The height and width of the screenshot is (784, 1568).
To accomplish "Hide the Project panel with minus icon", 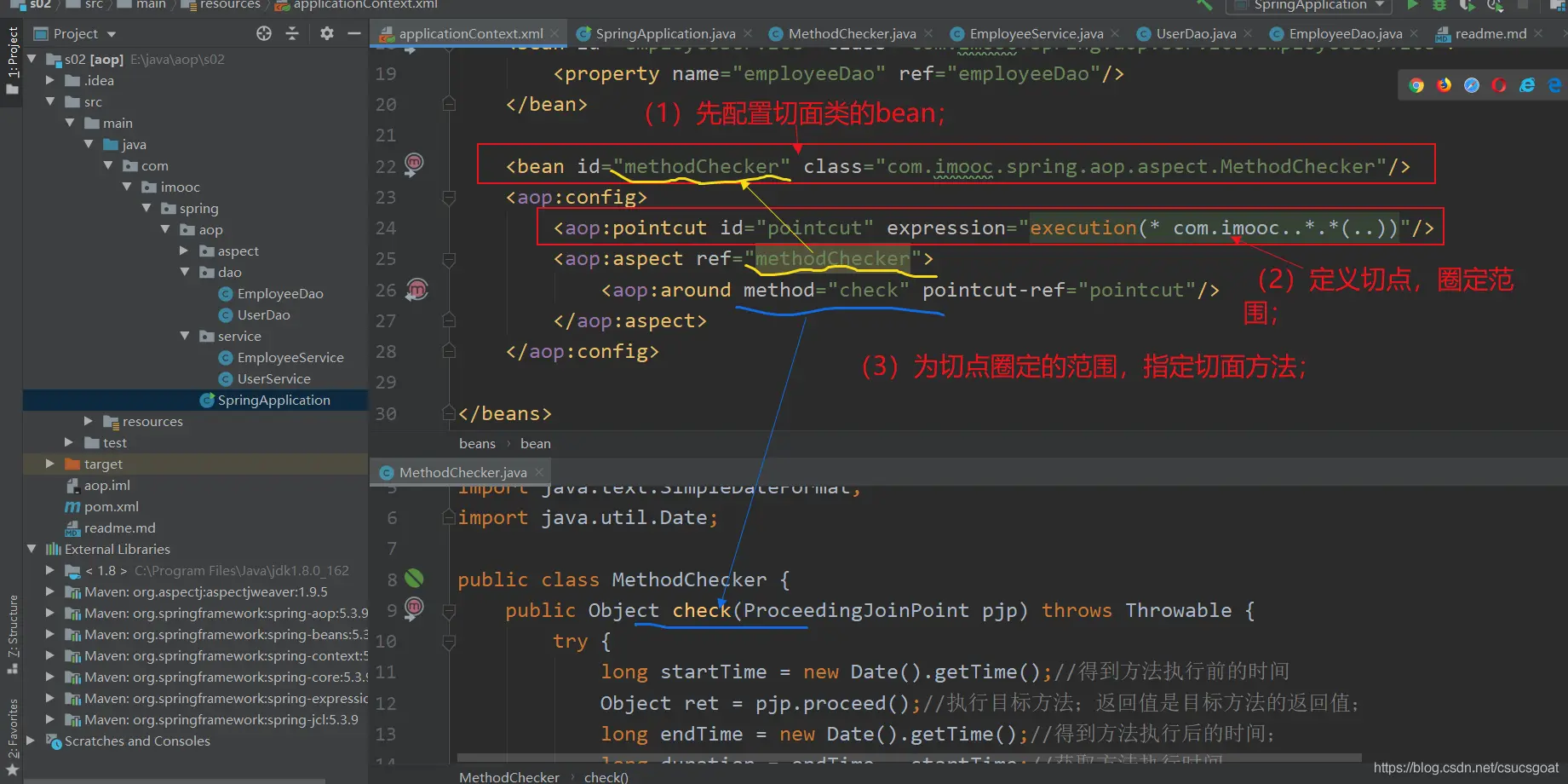I will coord(354,33).
